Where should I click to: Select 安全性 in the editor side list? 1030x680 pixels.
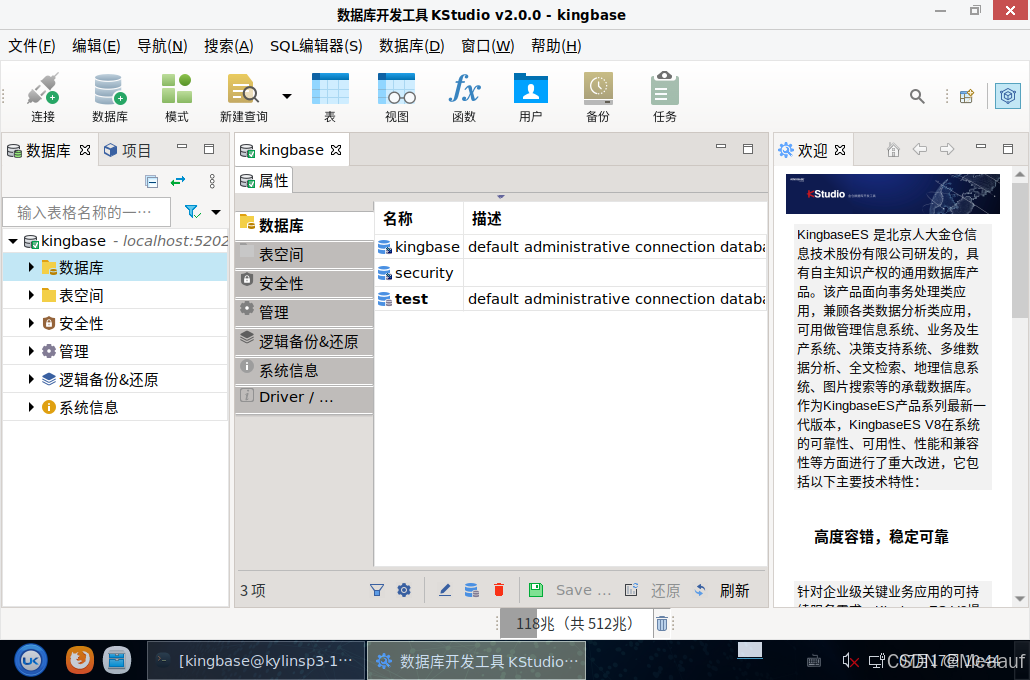tap(304, 283)
